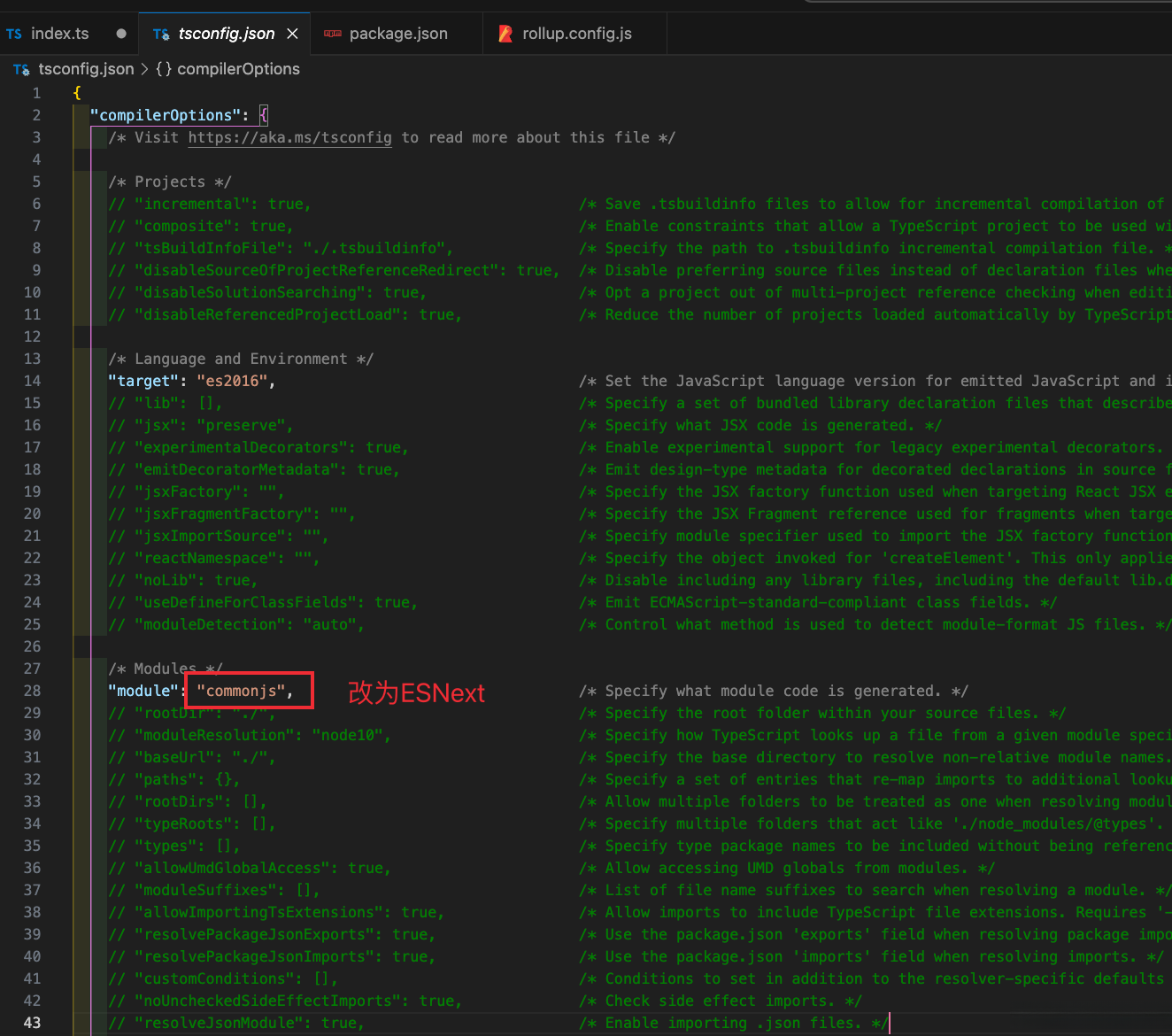Click the breadcrumb chevron separator
Image resolution: width=1172 pixels, height=1036 pixels.
pos(144,69)
